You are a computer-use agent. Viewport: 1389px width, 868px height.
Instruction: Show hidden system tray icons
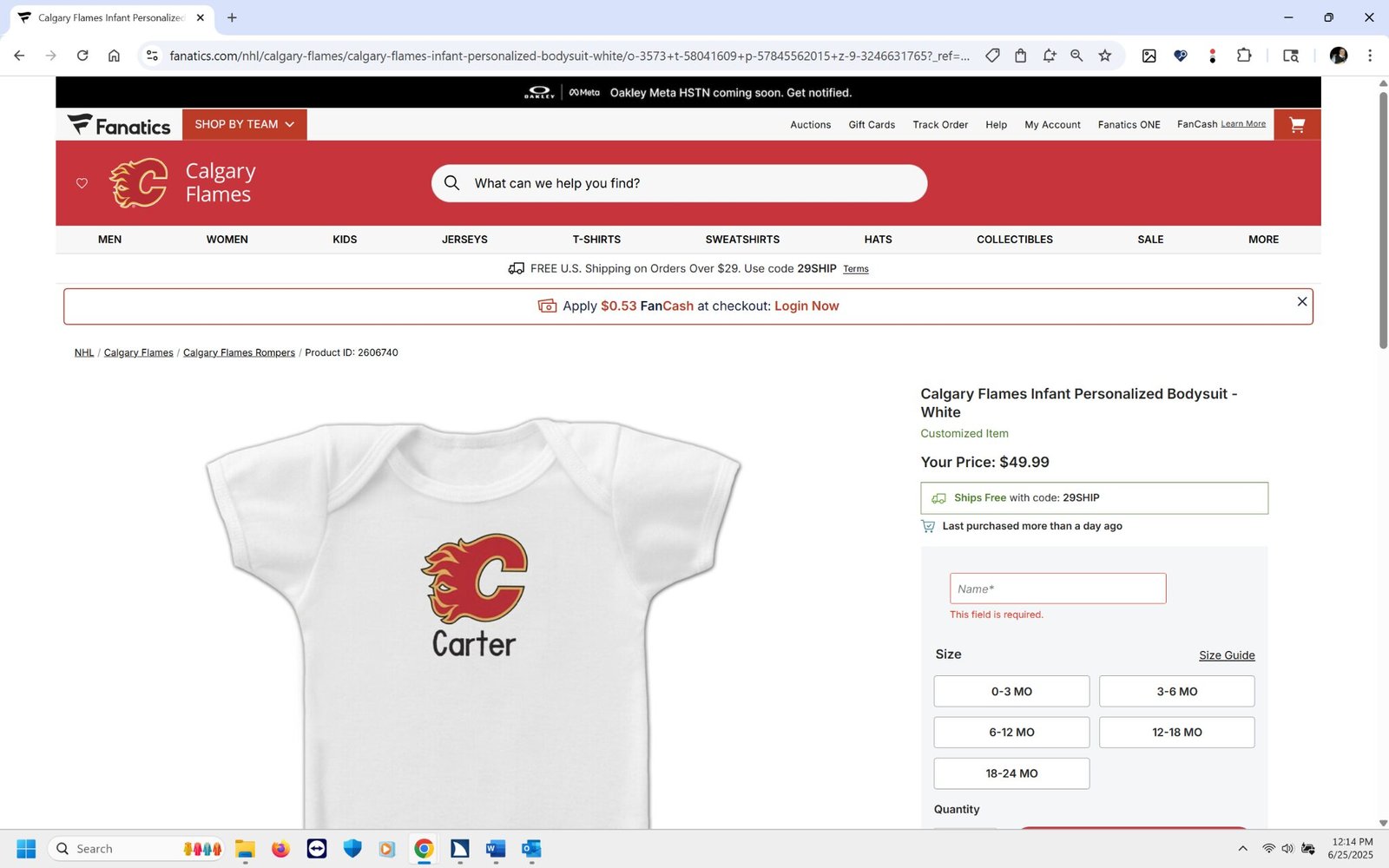coord(1242,849)
